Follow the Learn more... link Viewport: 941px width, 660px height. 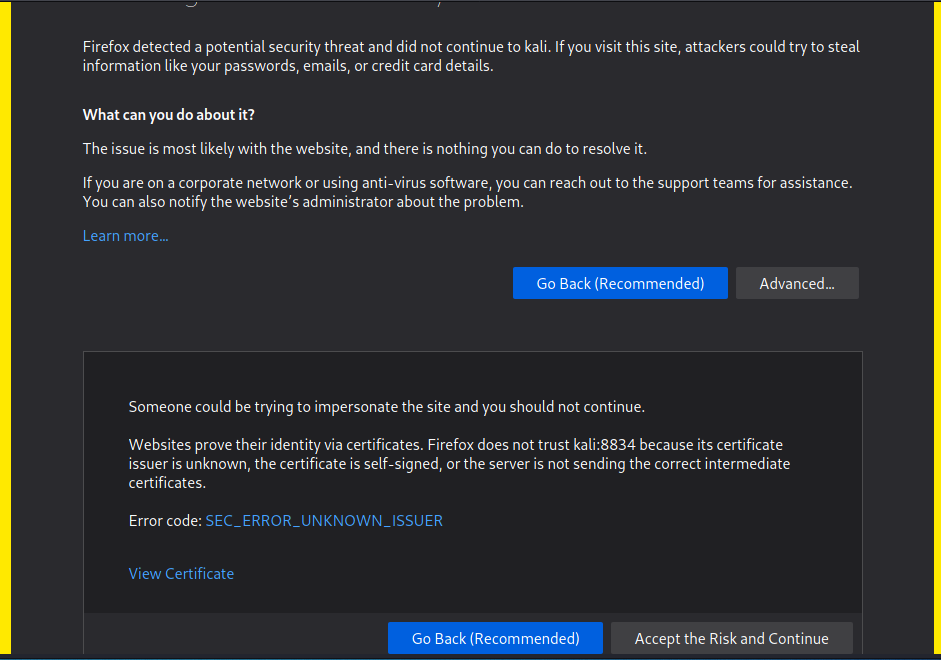pyautogui.click(x=125, y=236)
